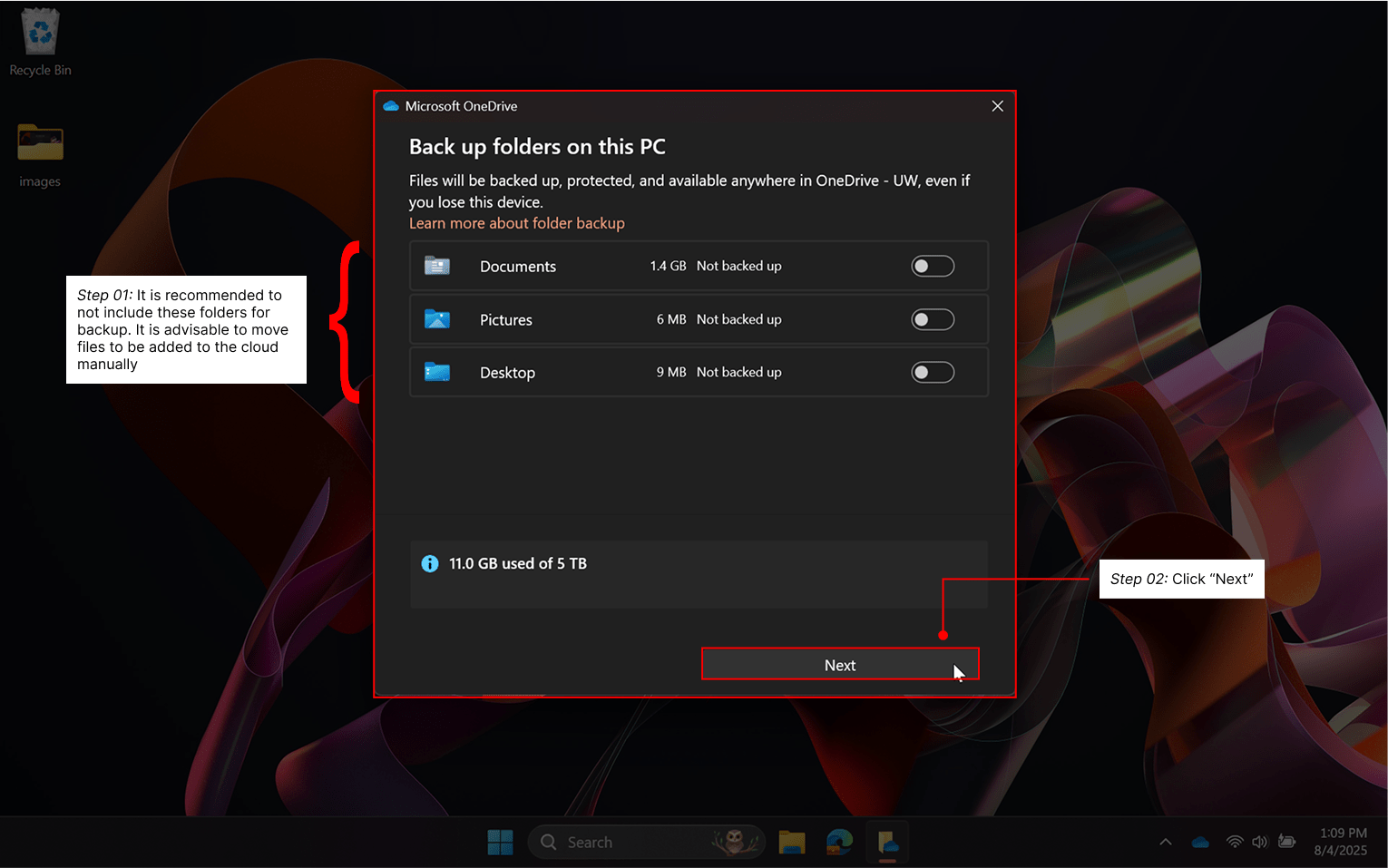Screen dimensions: 1388x868
Task: Click the Desktop folder icon in list
Action: click(437, 373)
